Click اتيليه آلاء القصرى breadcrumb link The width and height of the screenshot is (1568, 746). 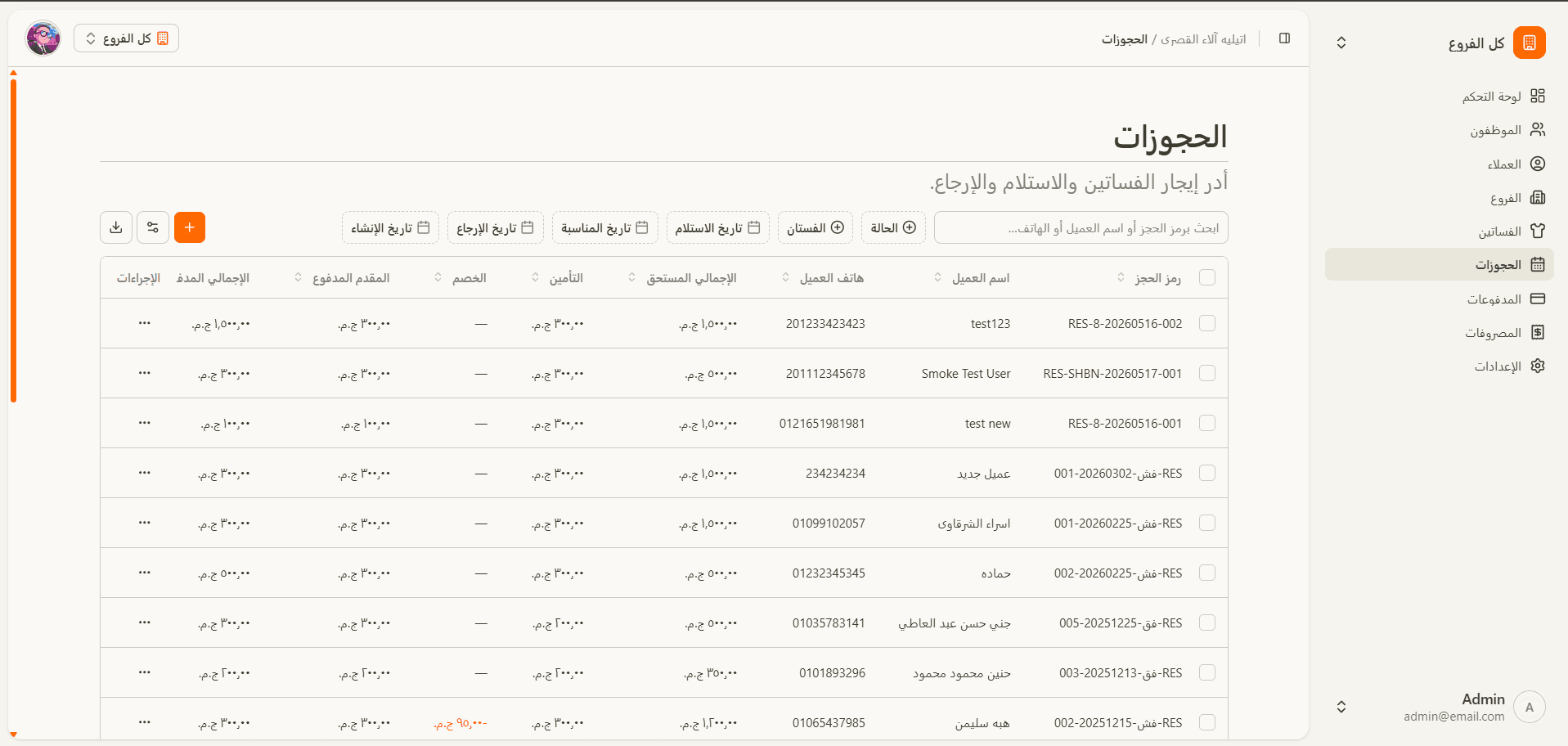click(1202, 39)
